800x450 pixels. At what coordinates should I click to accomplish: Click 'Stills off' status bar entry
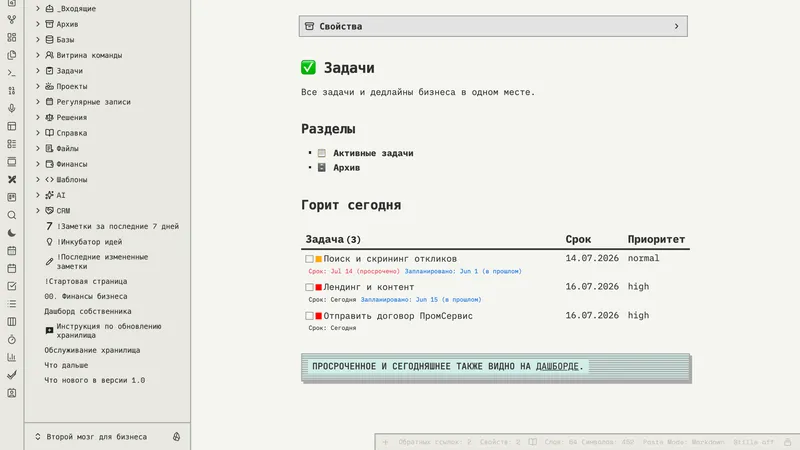(x=753, y=442)
